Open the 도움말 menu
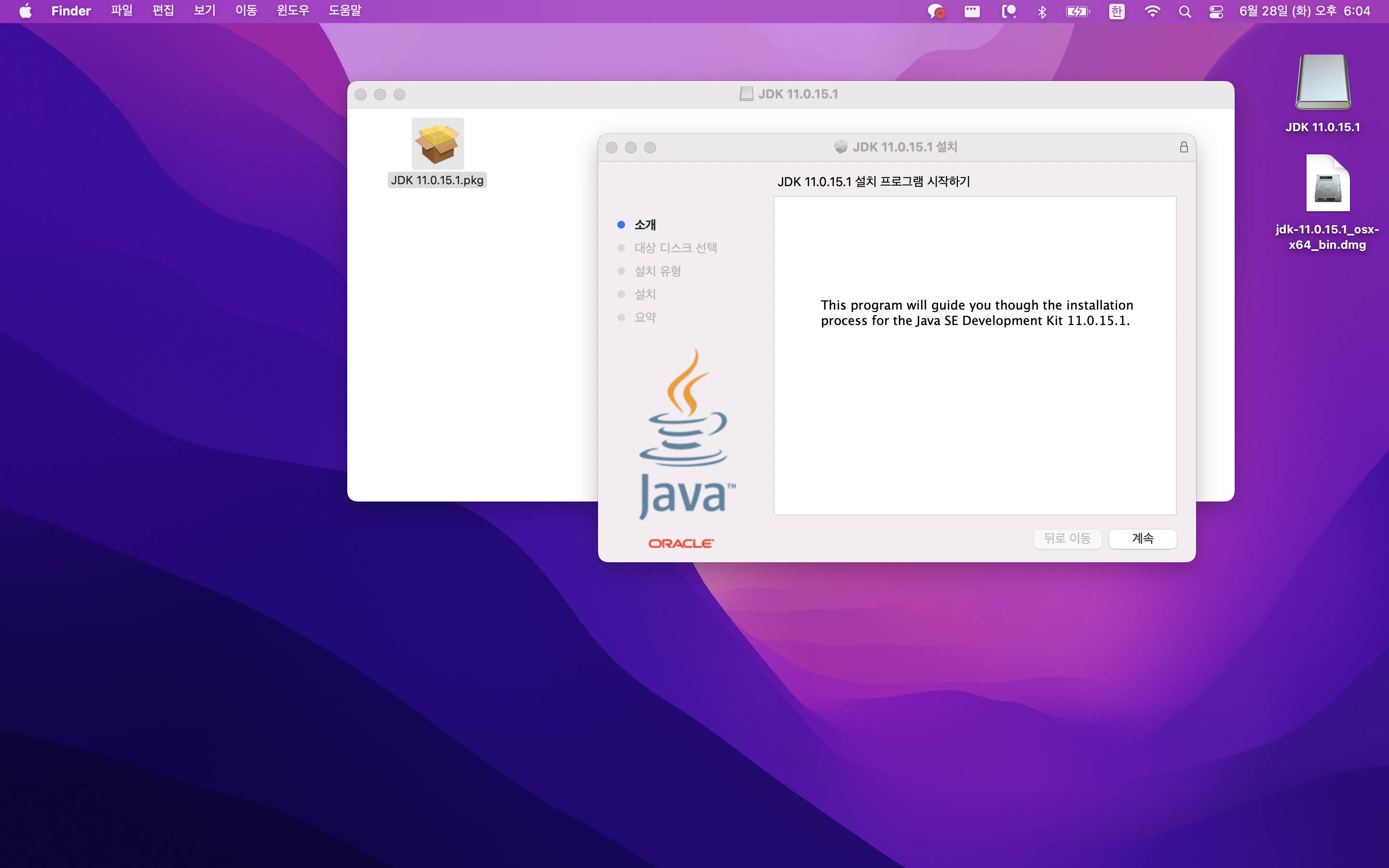This screenshot has width=1389, height=868. click(x=344, y=11)
